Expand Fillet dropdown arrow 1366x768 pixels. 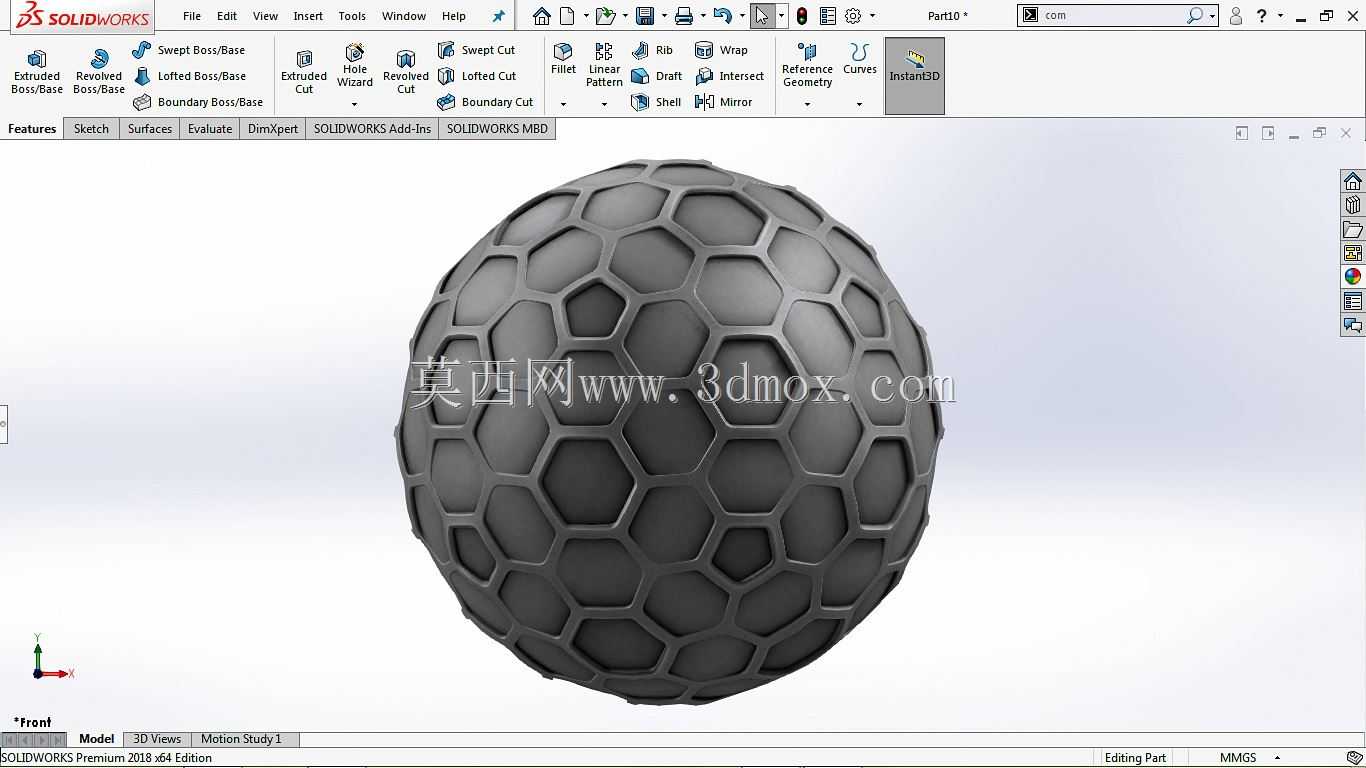pyautogui.click(x=563, y=104)
